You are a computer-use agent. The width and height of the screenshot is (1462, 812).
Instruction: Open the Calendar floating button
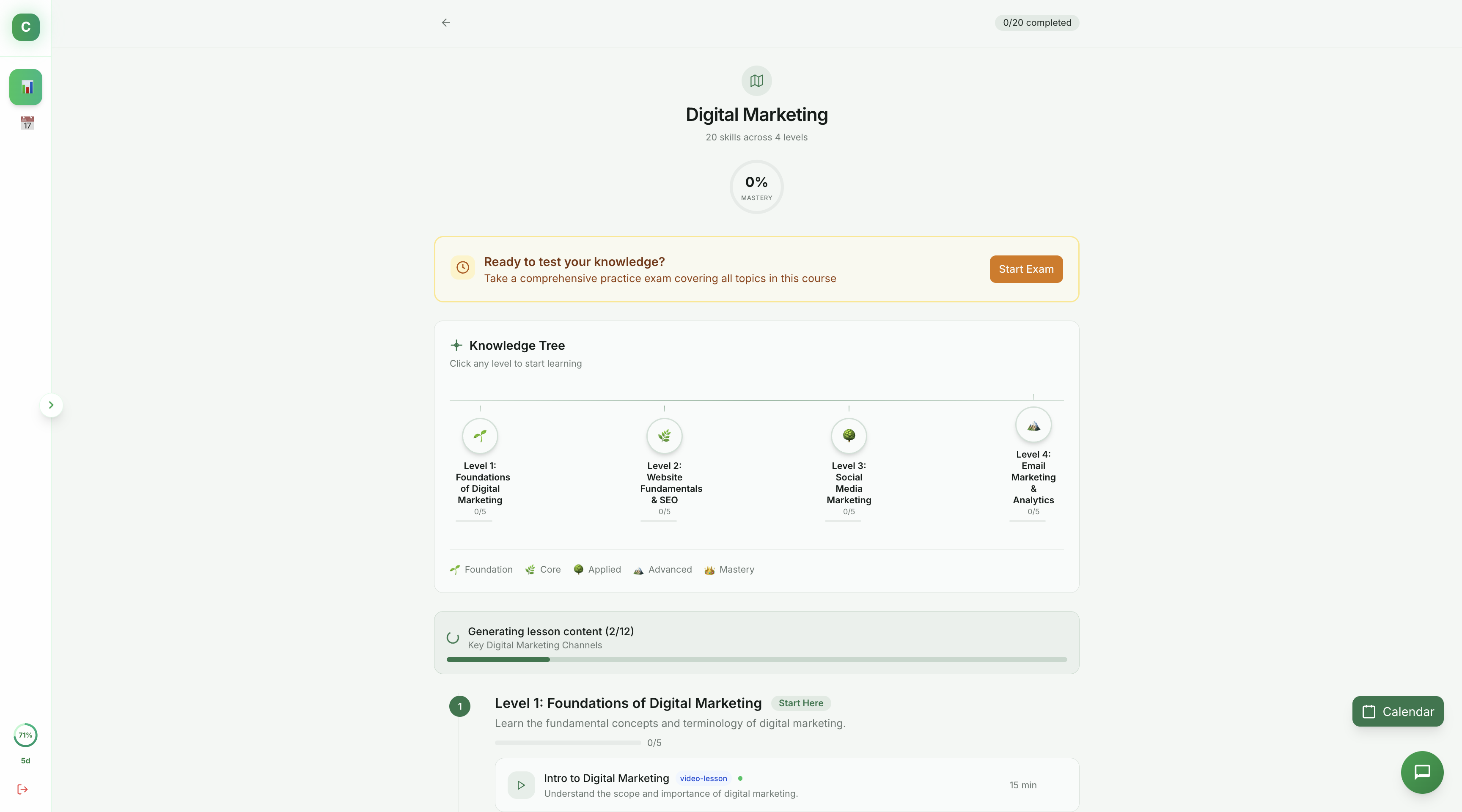click(1397, 712)
